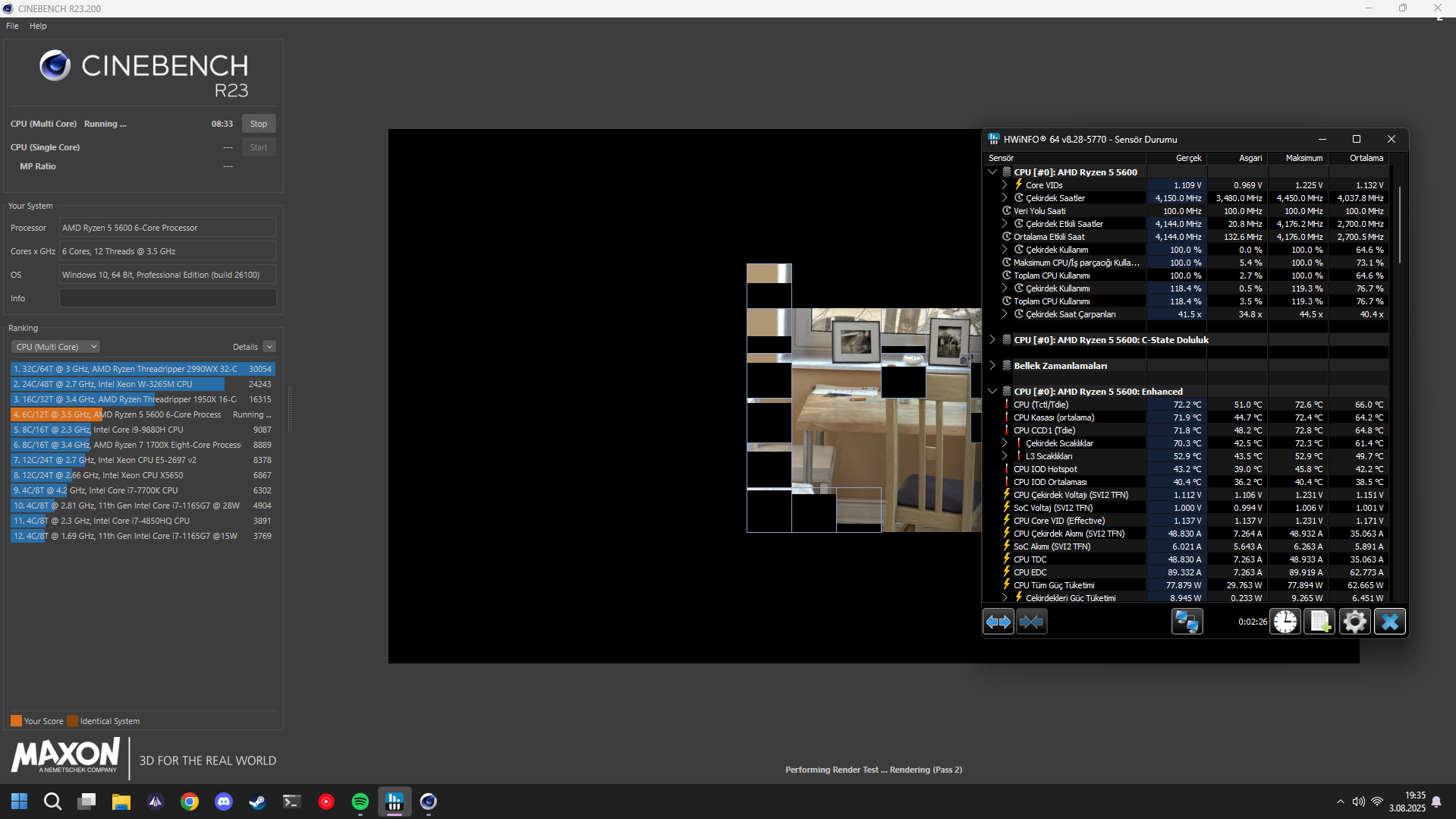Click the Ortalama column header
1456x819 pixels.
click(x=1359, y=158)
